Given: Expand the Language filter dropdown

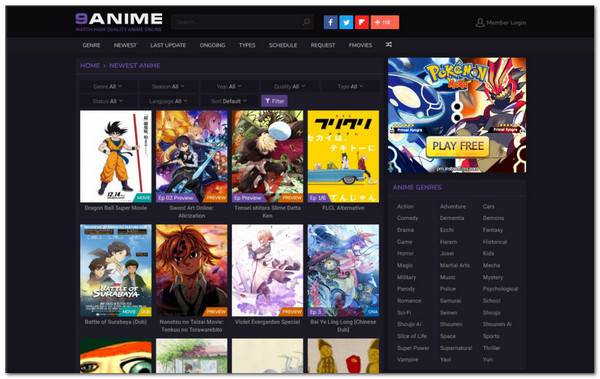Looking at the screenshot, I should (x=168, y=101).
